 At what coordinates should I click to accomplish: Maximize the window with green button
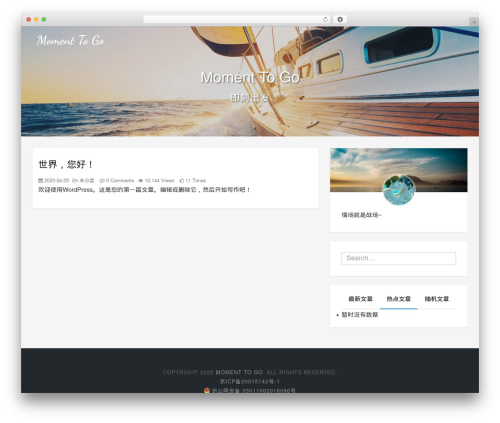(44, 19)
